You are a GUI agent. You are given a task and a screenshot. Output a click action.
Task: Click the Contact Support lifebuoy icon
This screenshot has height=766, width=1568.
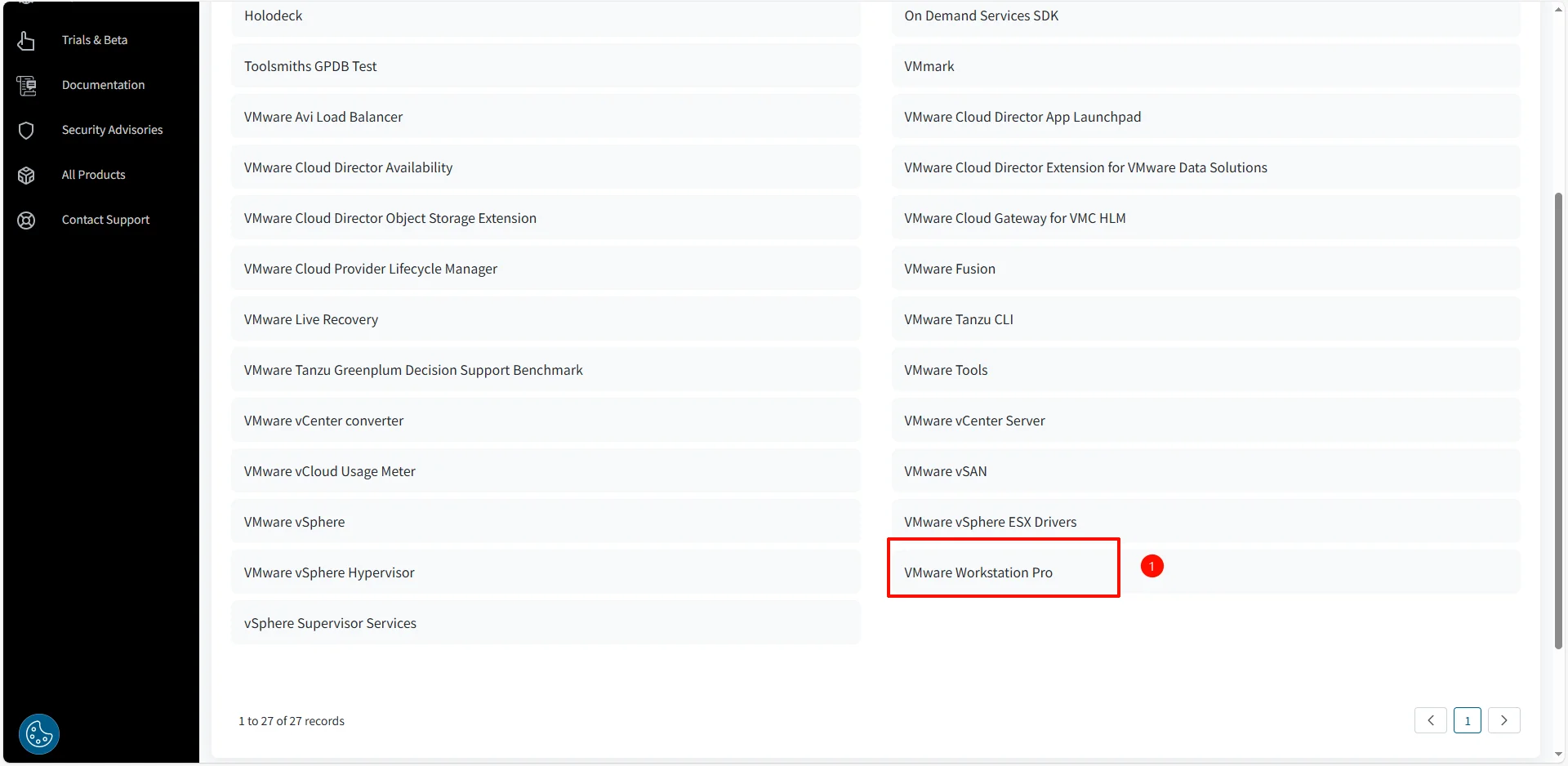pos(26,220)
